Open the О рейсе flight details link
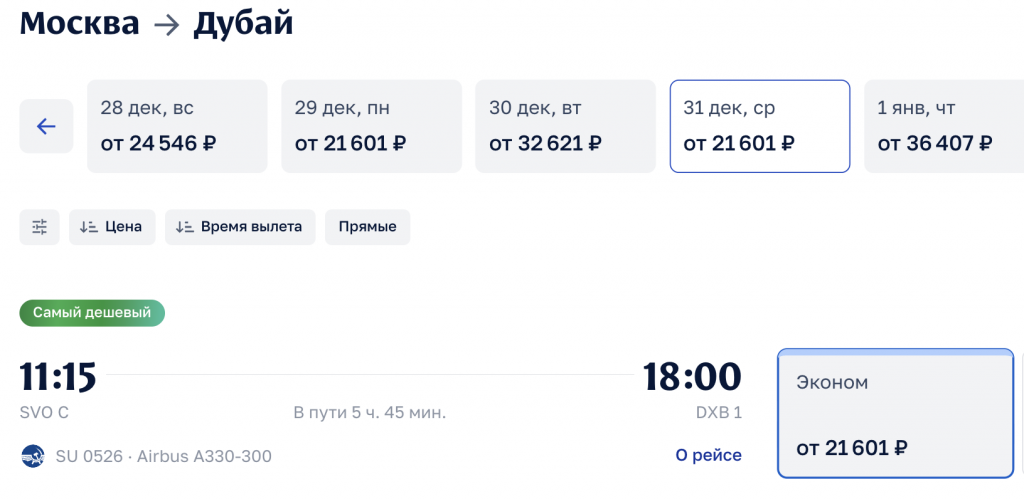 click(708, 456)
